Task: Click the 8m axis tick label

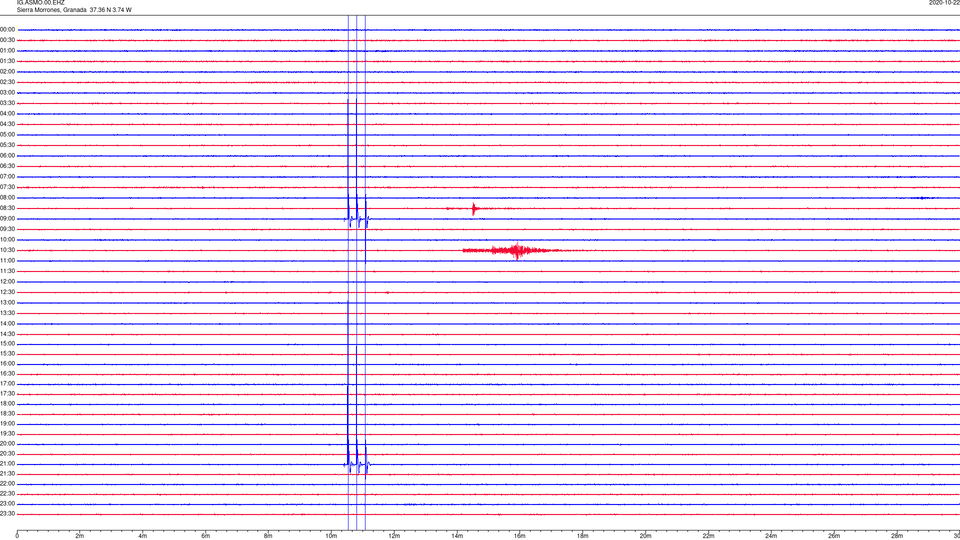Action: [x=268, y=536]
